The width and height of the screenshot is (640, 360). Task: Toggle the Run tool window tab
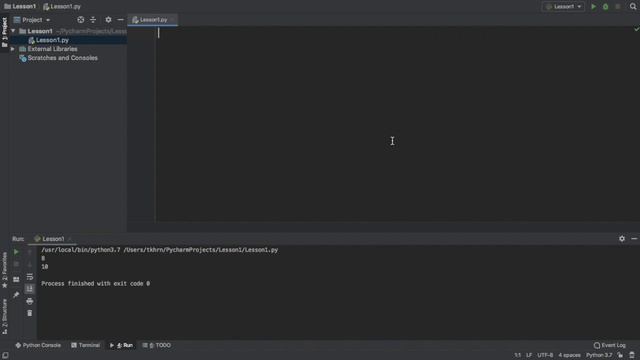pos(121,345)
